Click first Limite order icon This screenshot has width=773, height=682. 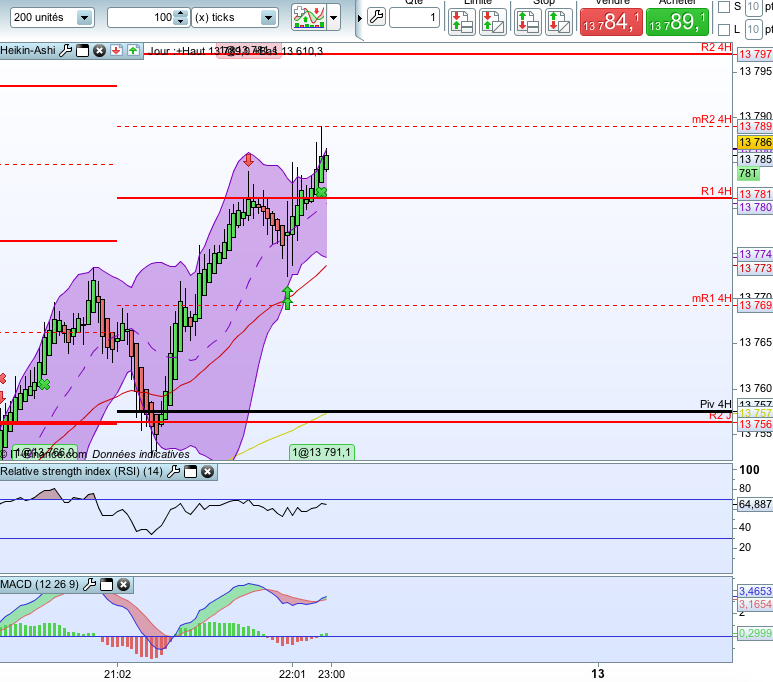[461, 22]
